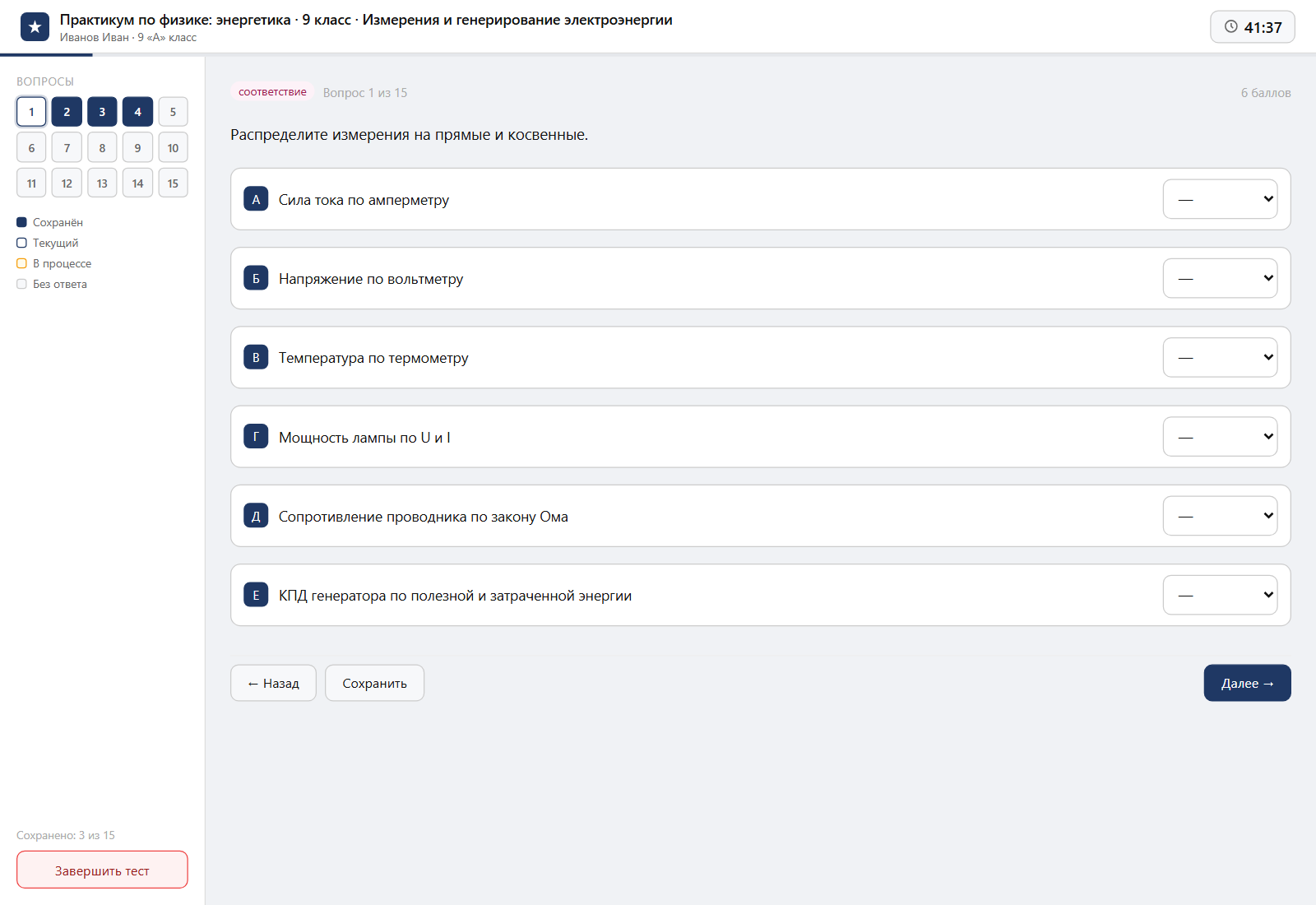Image resolution: width=1316 pixels, height=905 pixels.
Task: Jump to question 8
Action: 102,148
